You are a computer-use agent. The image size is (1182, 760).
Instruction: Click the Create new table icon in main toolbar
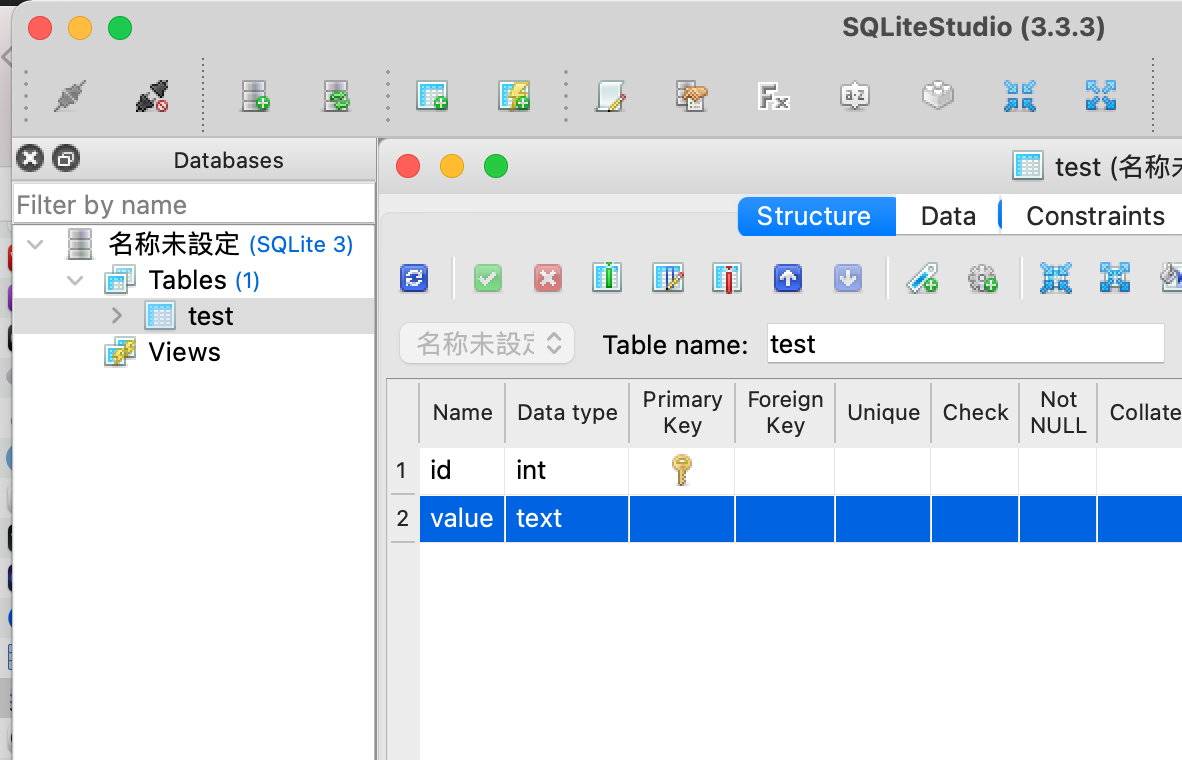pyautogui.click(x=431, y=97)
